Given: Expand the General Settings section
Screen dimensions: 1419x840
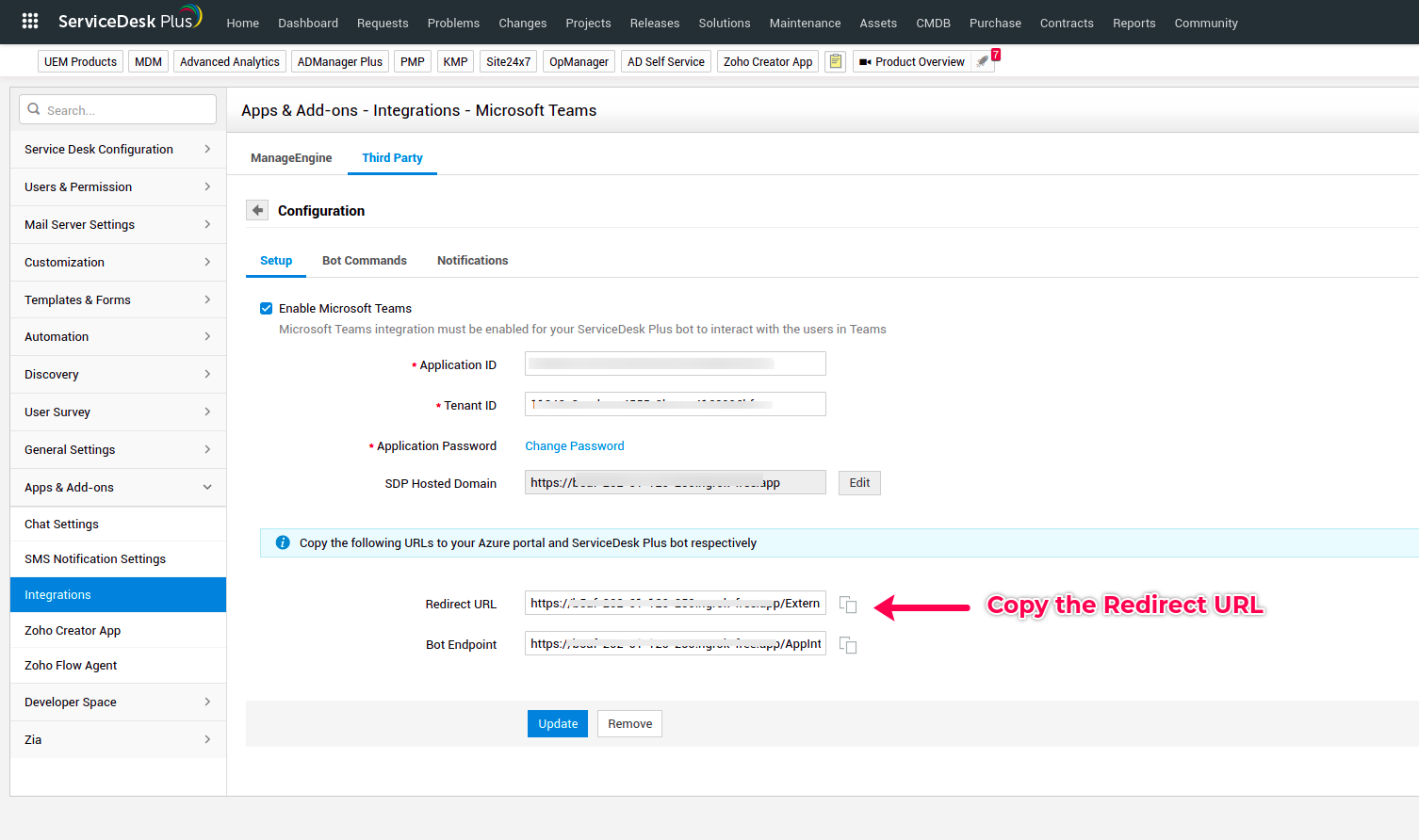Looking at the screenshot, I should [118, 450].
